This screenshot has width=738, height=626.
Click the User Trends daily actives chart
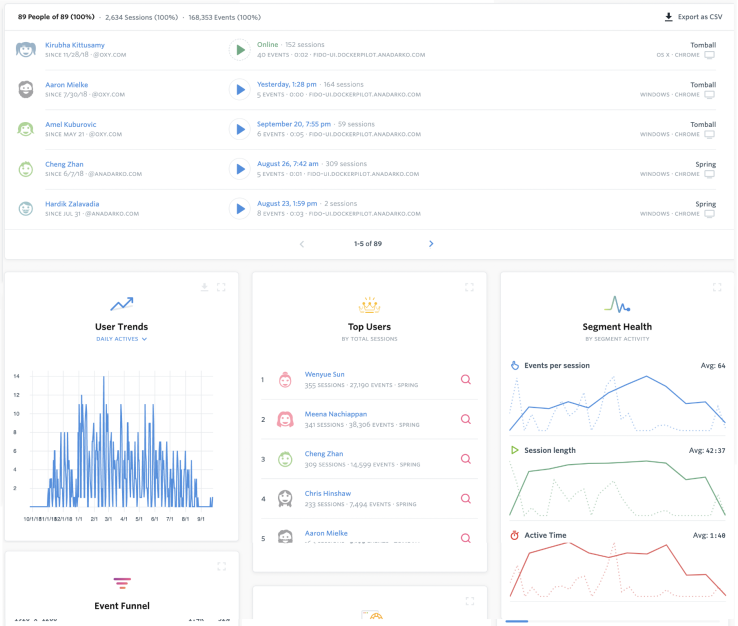[x=121, y=441]
